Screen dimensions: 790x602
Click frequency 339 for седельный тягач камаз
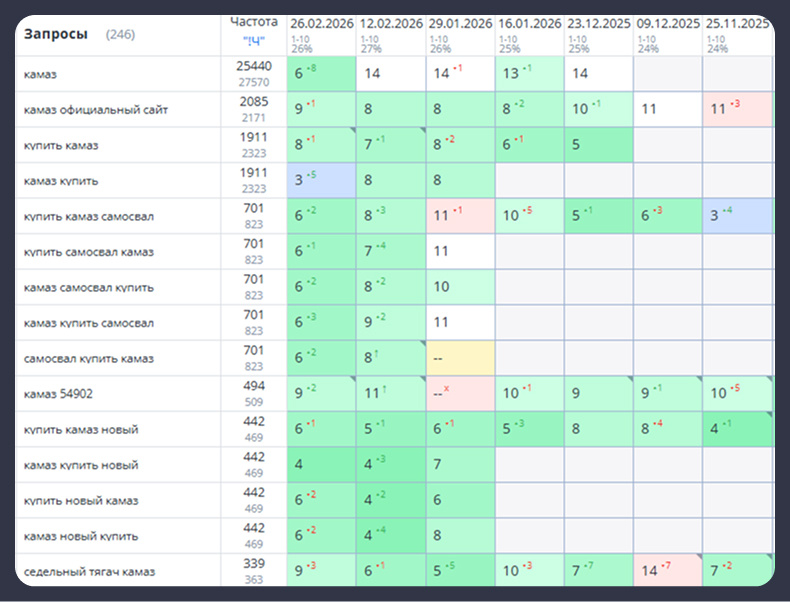click(x=254, y=563)
